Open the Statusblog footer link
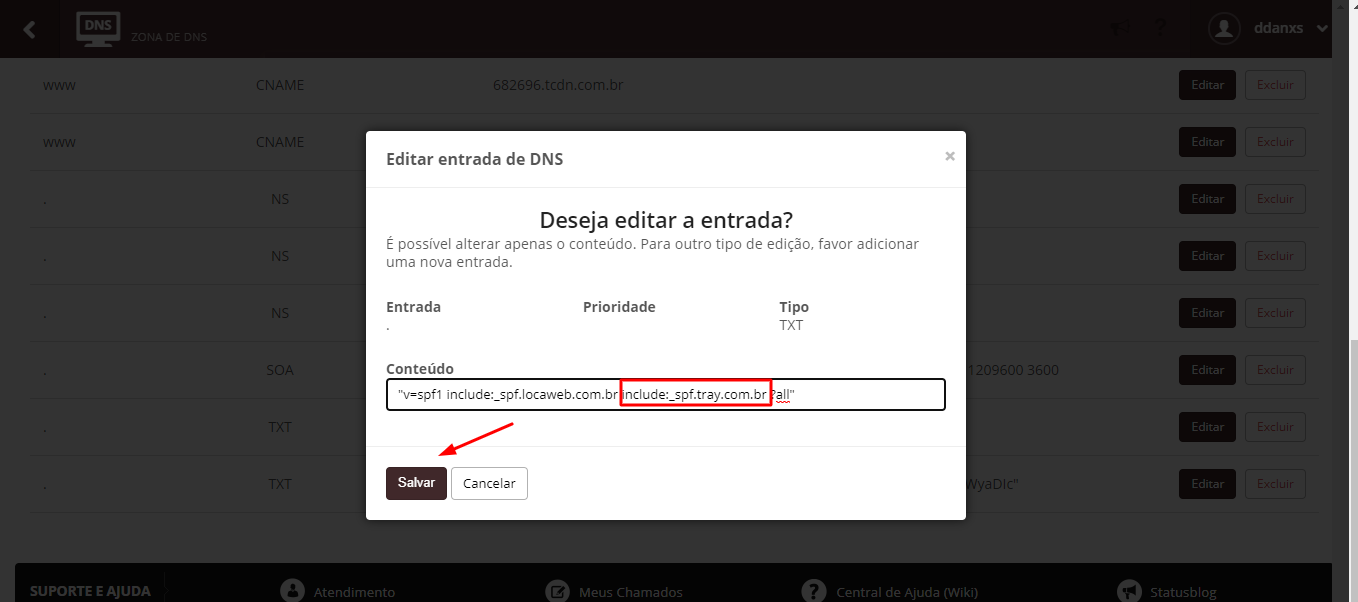 pos(1183,592)
